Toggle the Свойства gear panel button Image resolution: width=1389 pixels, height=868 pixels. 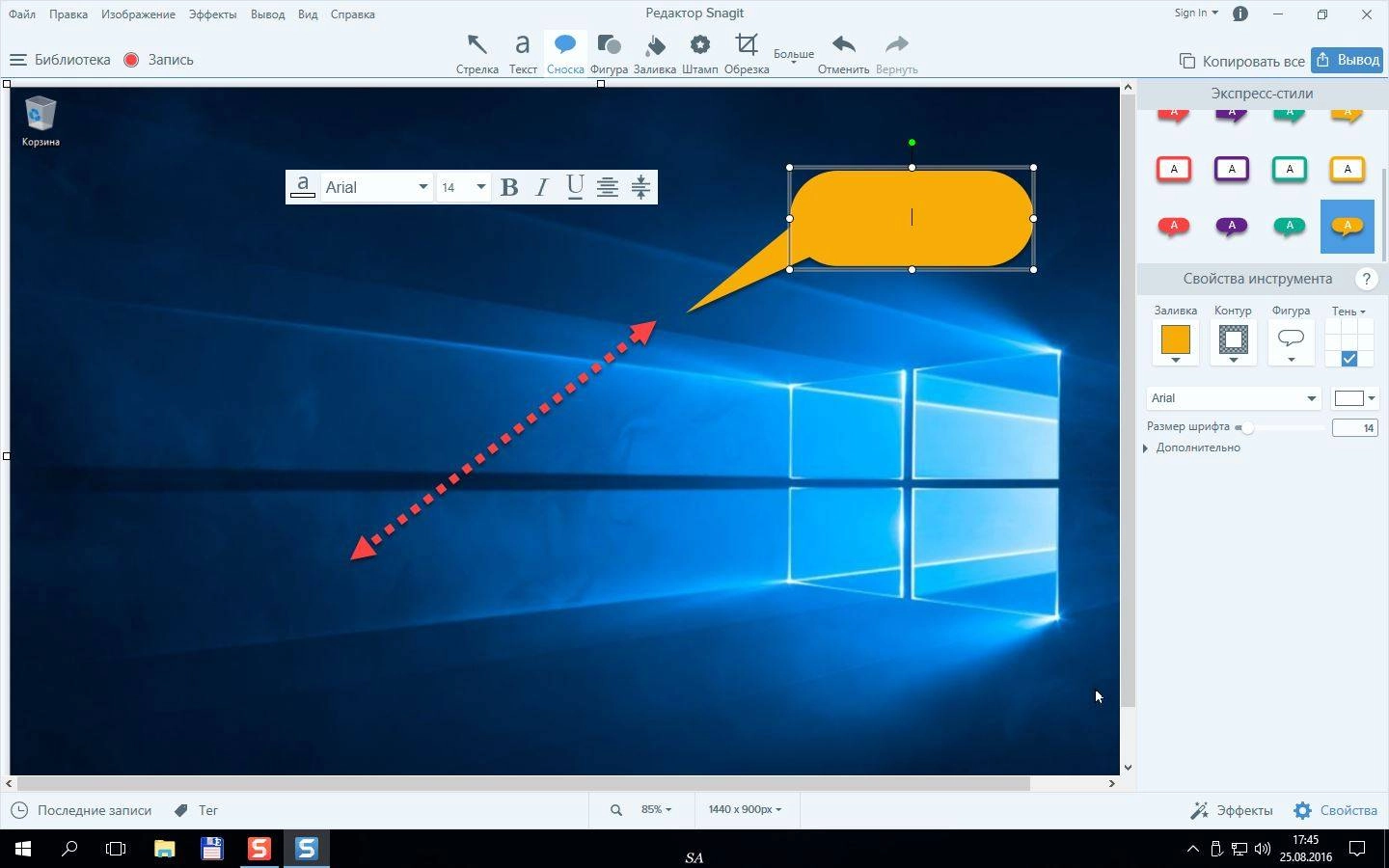[x=1335, y=810]
